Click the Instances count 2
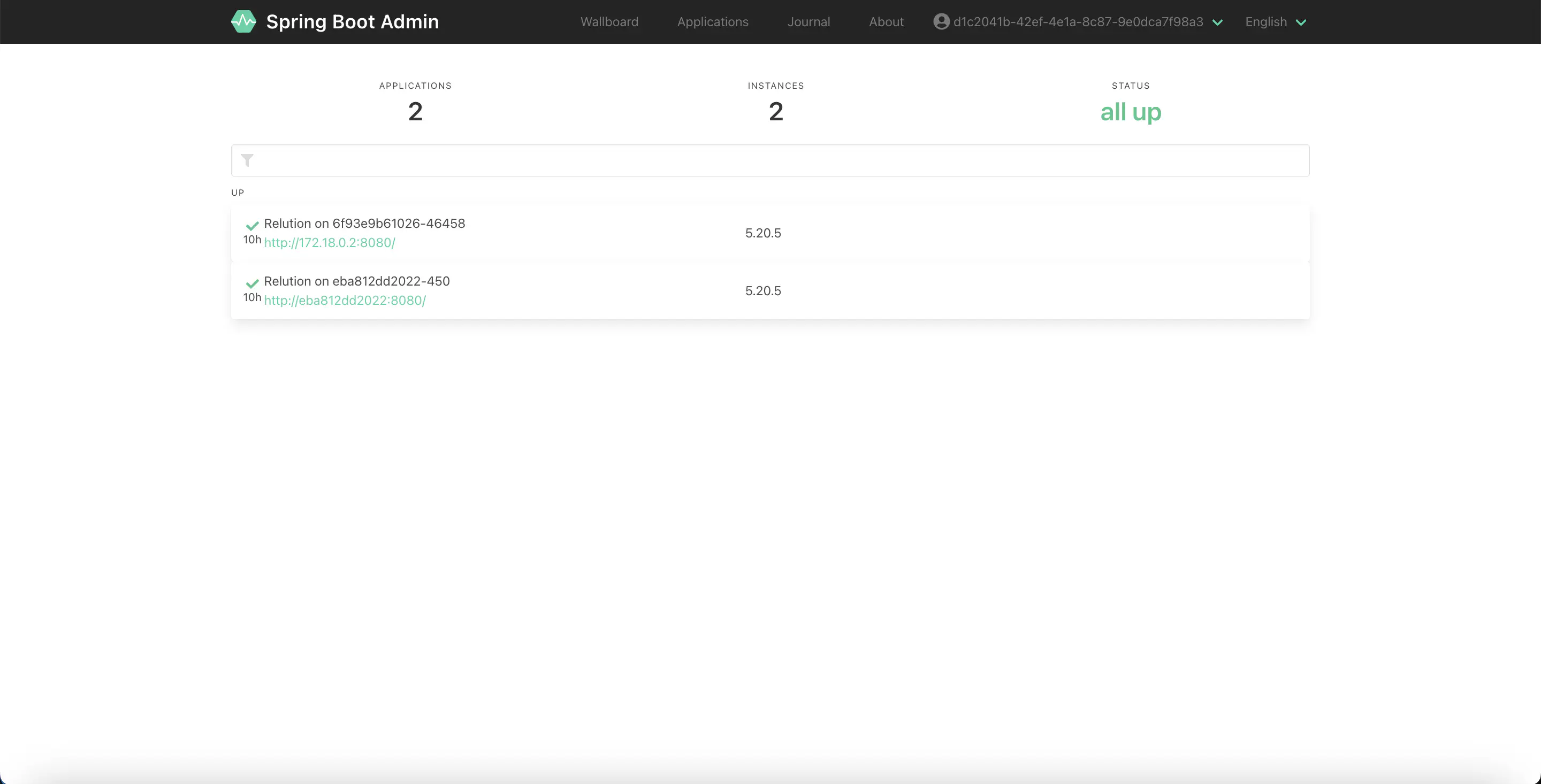This screenshot has width=1541, height=784. pos(775,112)
